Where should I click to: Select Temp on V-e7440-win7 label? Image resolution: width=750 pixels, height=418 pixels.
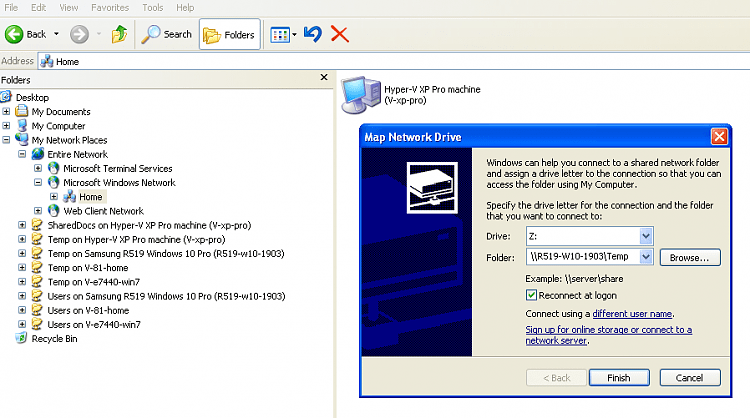click(93, 282)
